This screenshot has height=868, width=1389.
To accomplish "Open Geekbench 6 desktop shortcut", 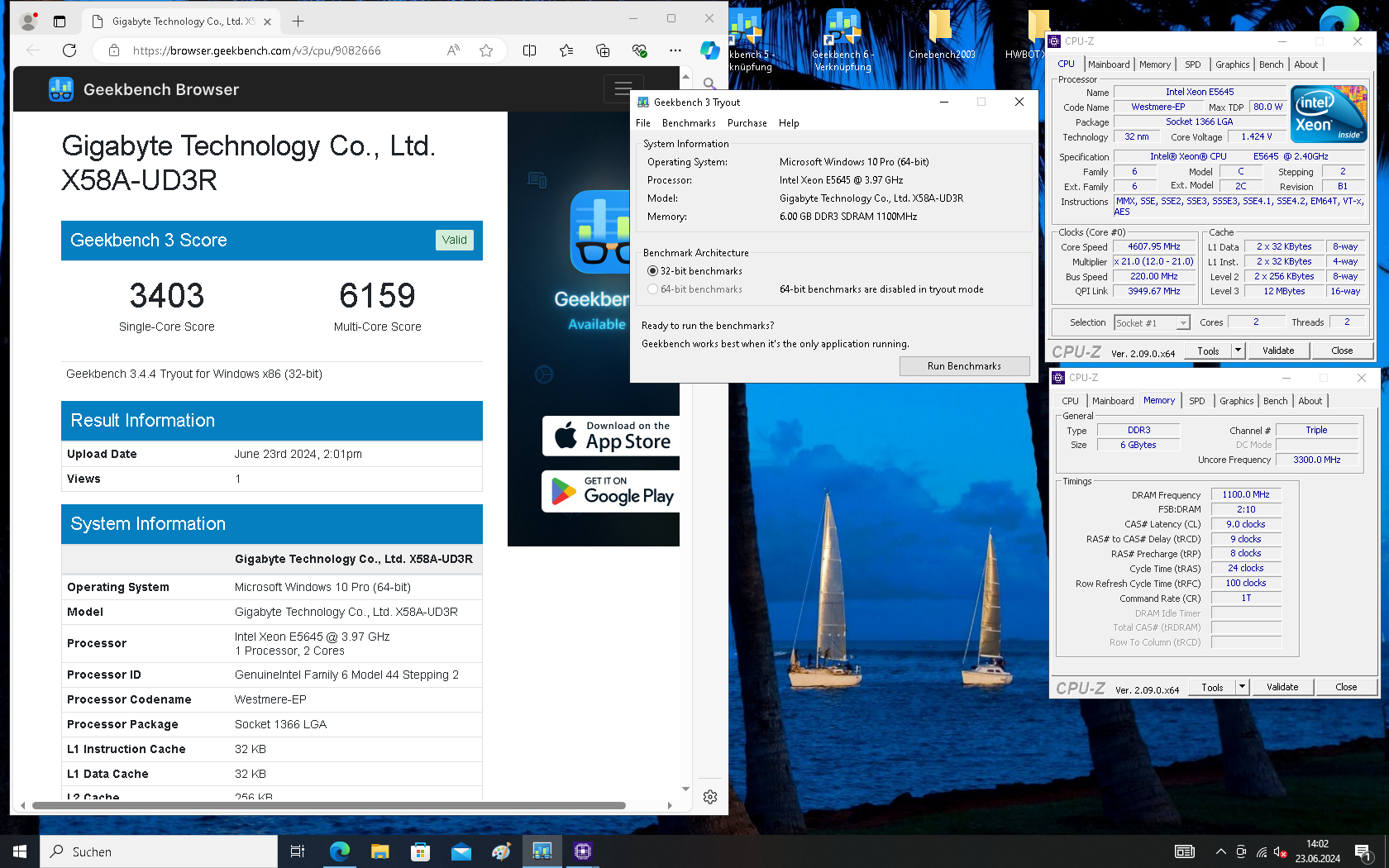I will coord(842,39).
